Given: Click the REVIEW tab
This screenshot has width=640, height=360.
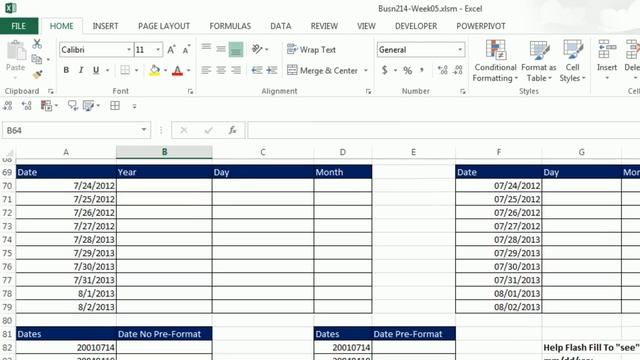Looking at the screenshot, I should click(324, 26).
